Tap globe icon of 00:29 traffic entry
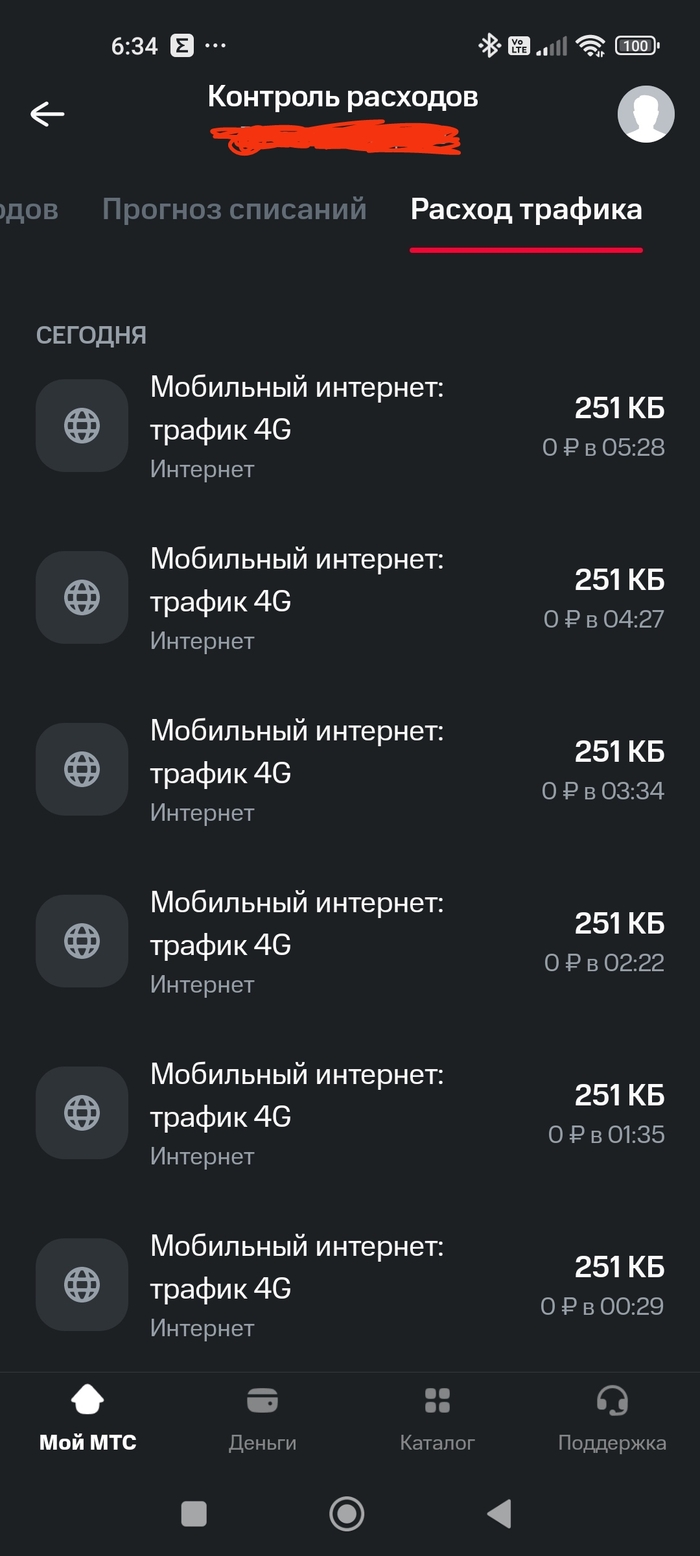The width and height of the screenshot is (700, 1556). tap(82, 1284)
